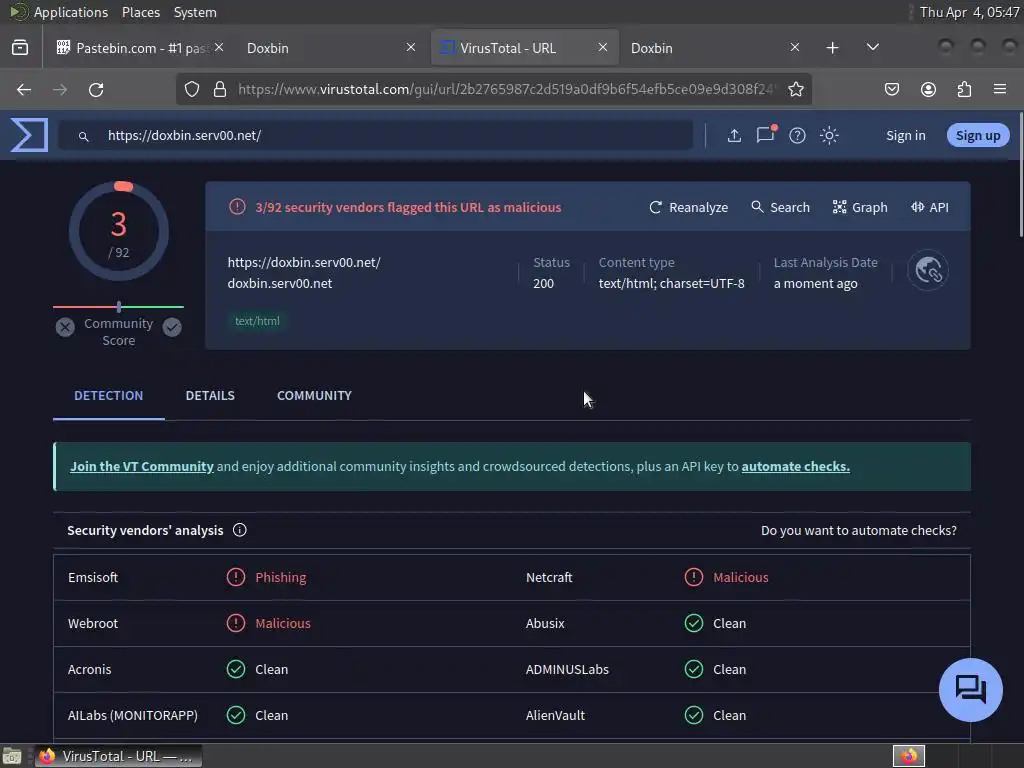Open the Firefox hamburger menu
The width and height of the screenshot is (1024, 768).
tap(999, 89)
